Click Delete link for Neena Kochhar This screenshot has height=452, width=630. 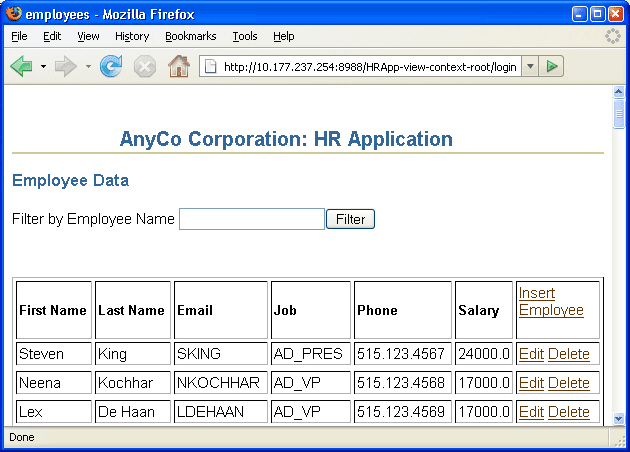(569, 383)
